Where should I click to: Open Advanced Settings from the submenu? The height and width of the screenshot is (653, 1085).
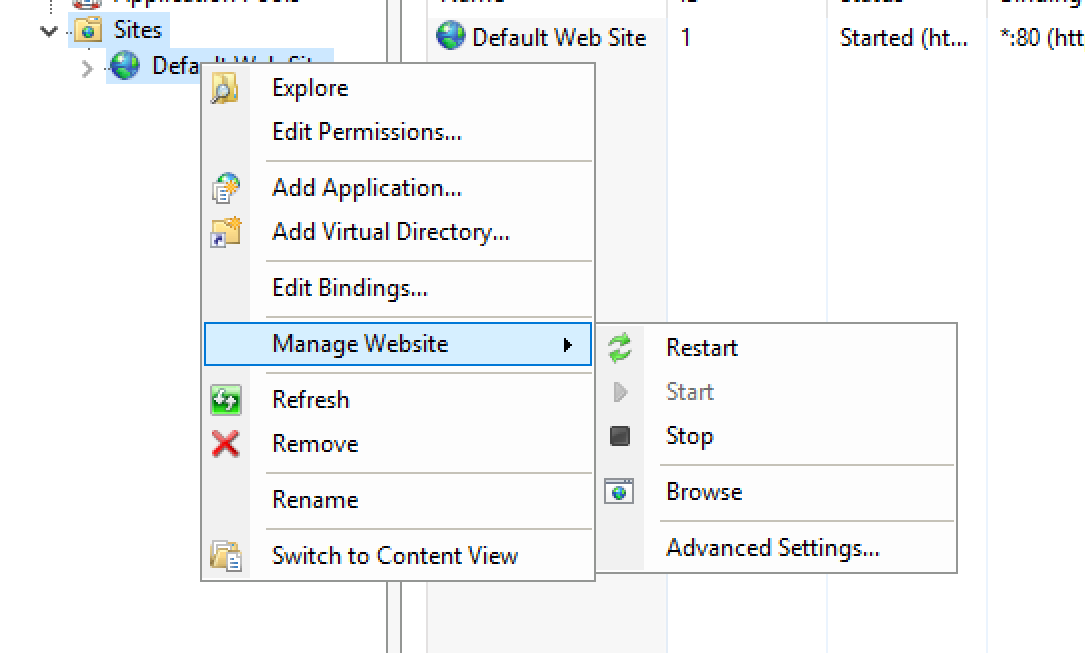pyautogui.click(x=773, y=548)
